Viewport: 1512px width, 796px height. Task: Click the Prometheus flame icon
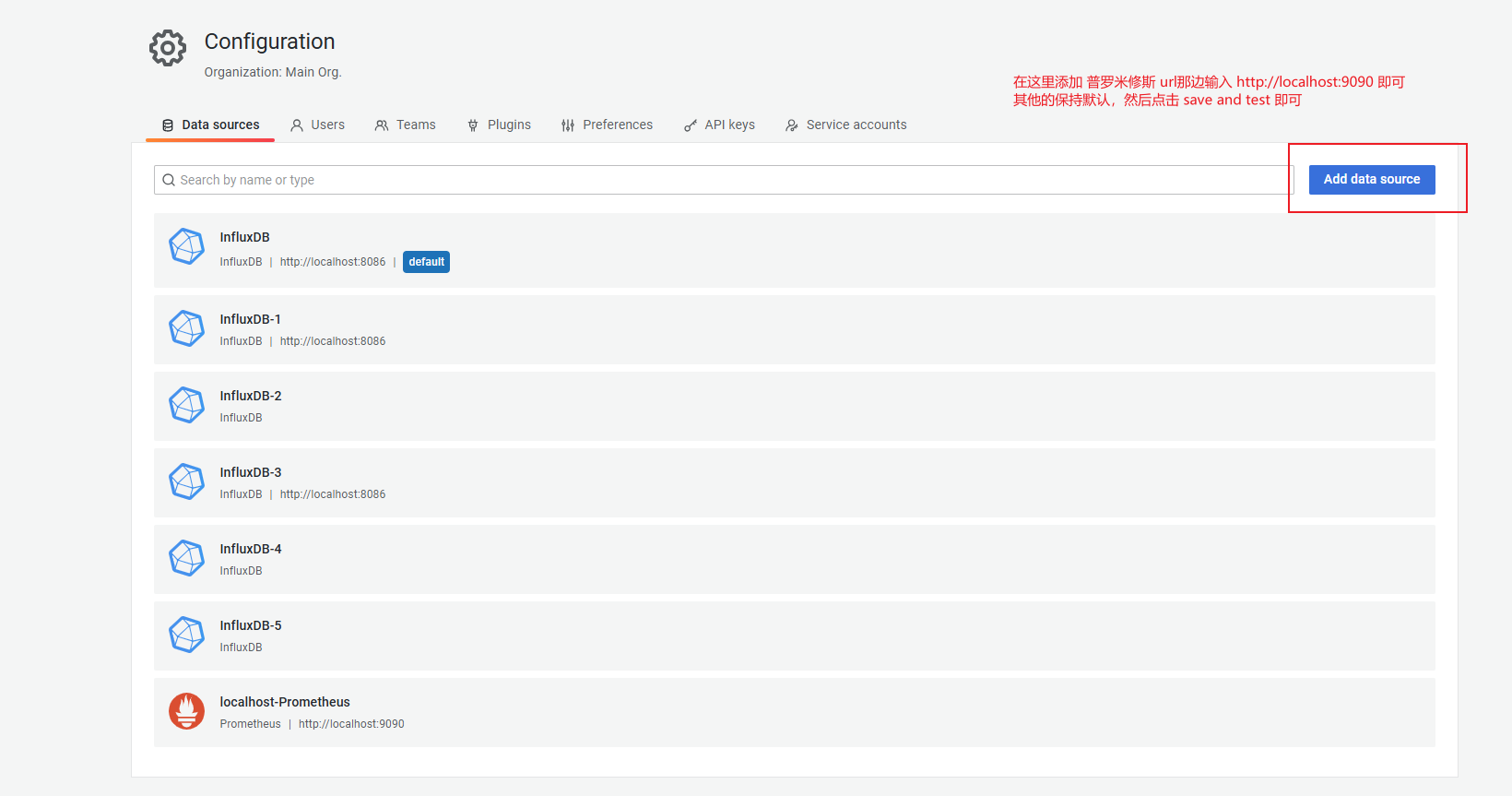tap(186, 711)
